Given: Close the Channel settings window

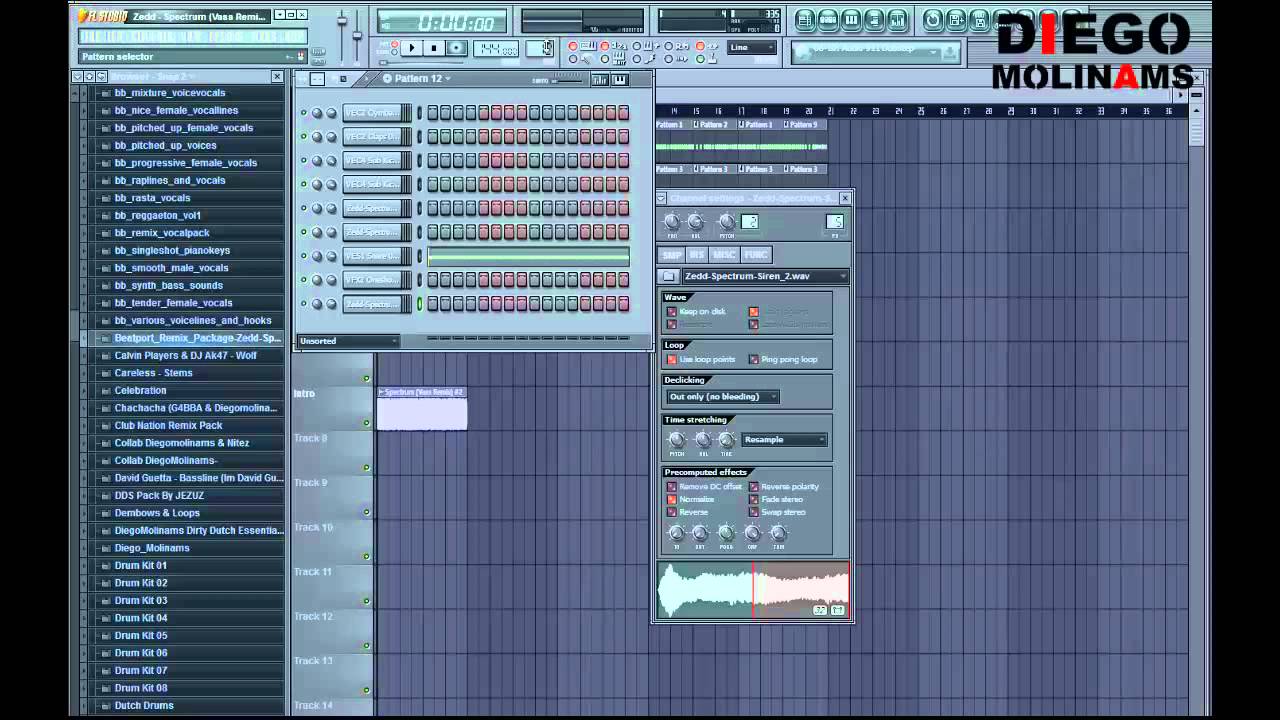Looking at the screenshot, I should 845,199.
